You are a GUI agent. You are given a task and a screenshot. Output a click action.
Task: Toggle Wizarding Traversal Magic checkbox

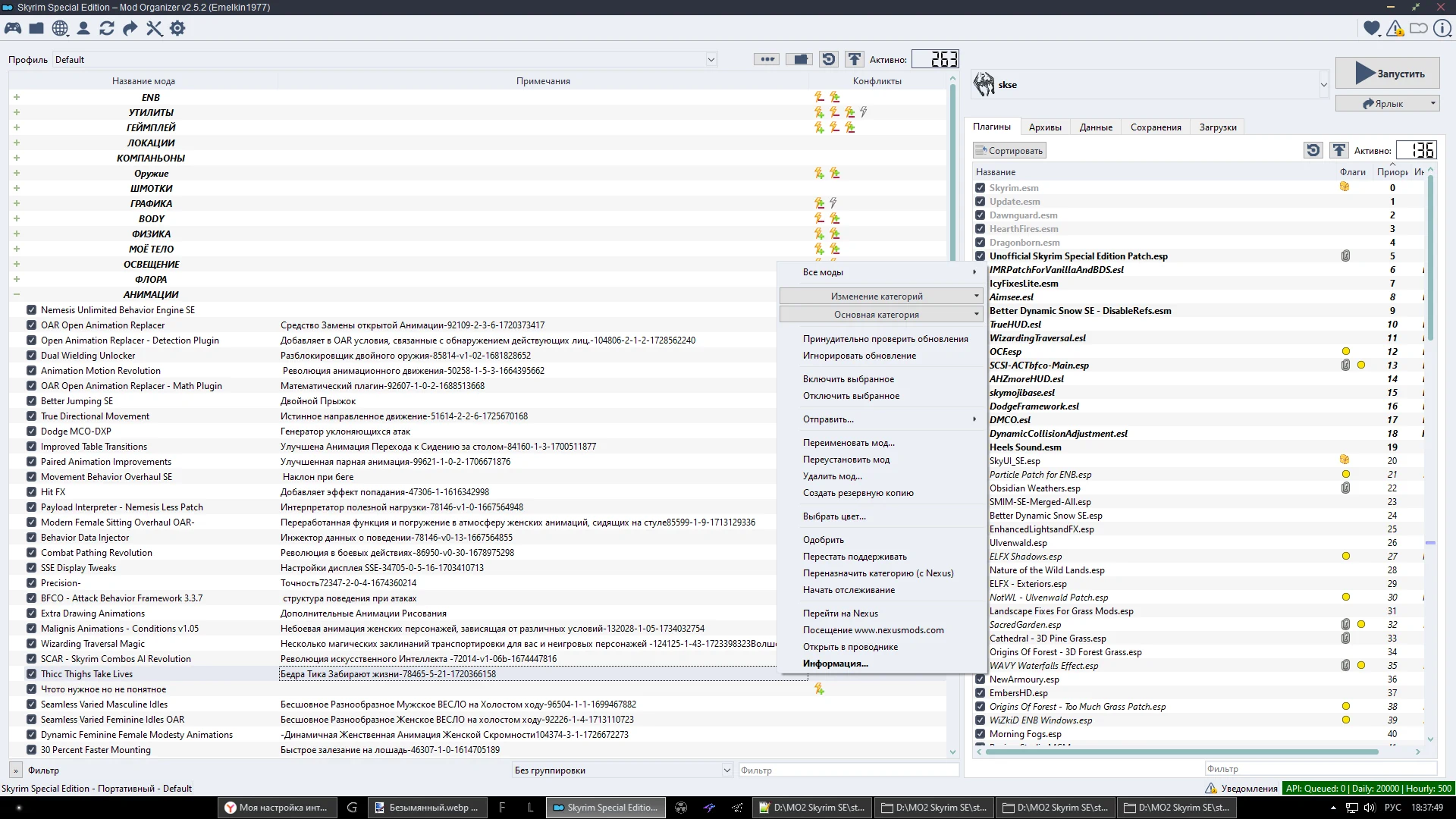pos(31,643)
